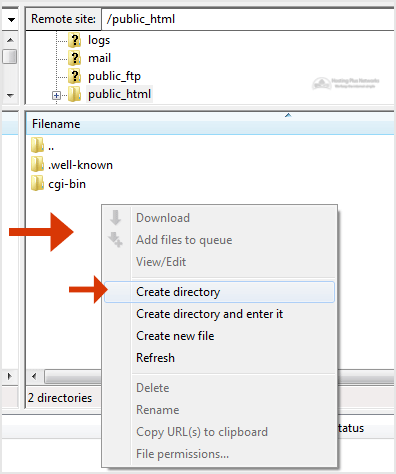Click the public_ftp folder icon

[75, 76]
